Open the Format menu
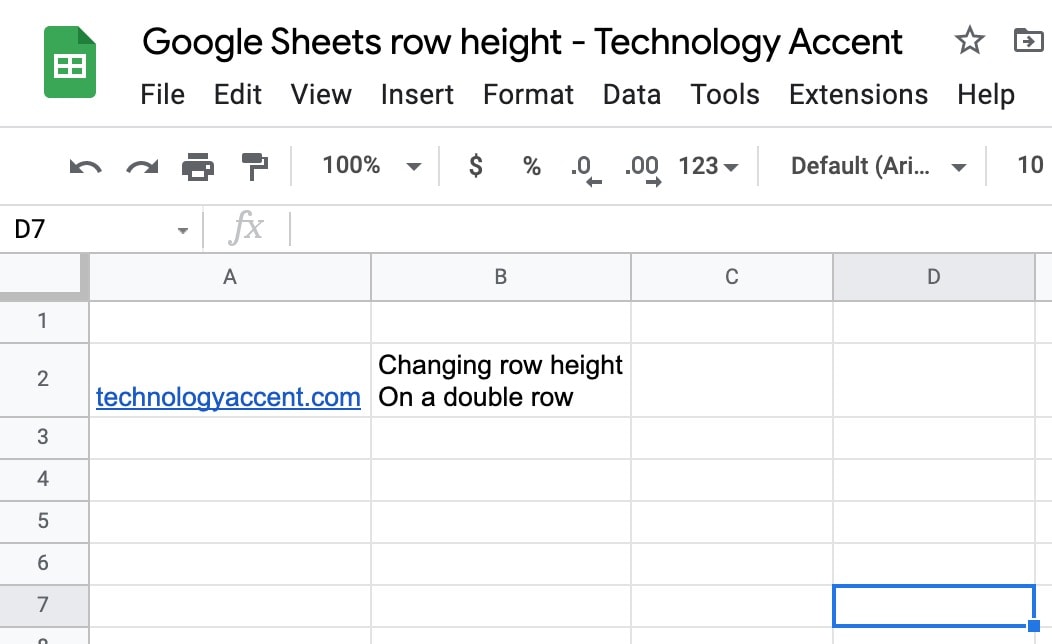 coord(528,95)
